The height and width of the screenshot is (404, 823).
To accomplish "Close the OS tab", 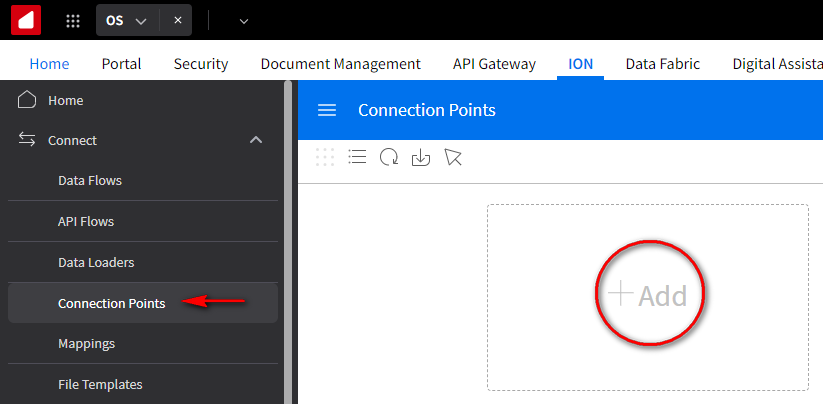I will click(x=177, y=20).
